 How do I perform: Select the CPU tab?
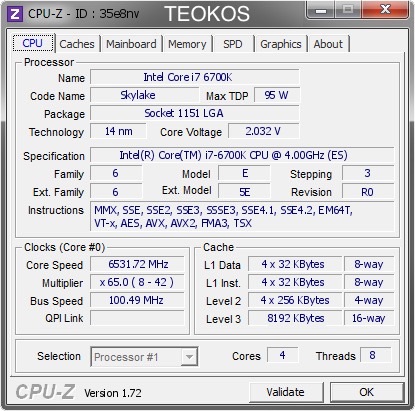33,43
